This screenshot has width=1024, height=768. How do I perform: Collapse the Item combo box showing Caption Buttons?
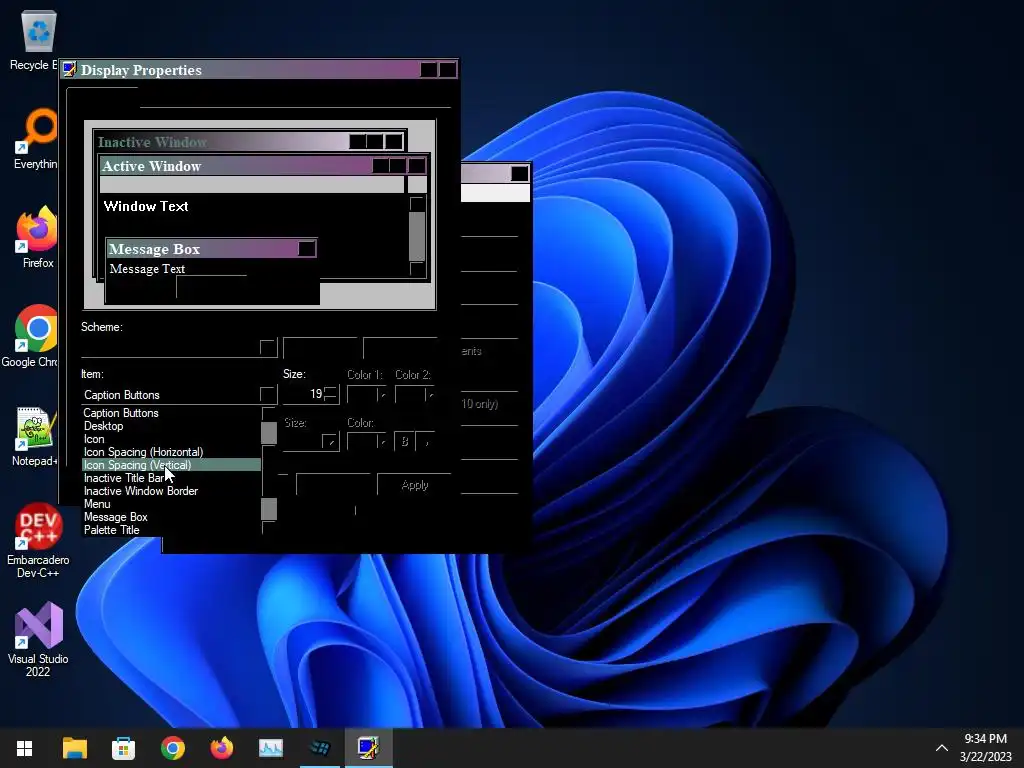tap(267, 394)
